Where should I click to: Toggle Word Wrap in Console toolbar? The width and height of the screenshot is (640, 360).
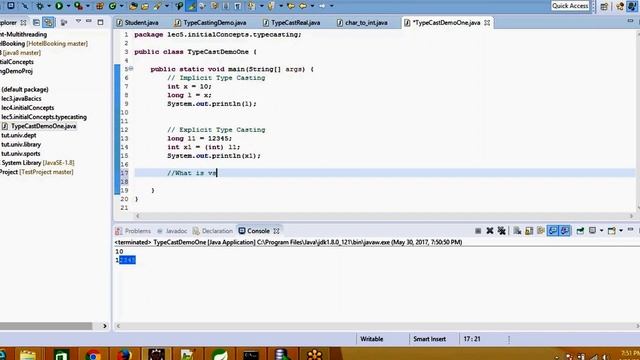(541, 231)
